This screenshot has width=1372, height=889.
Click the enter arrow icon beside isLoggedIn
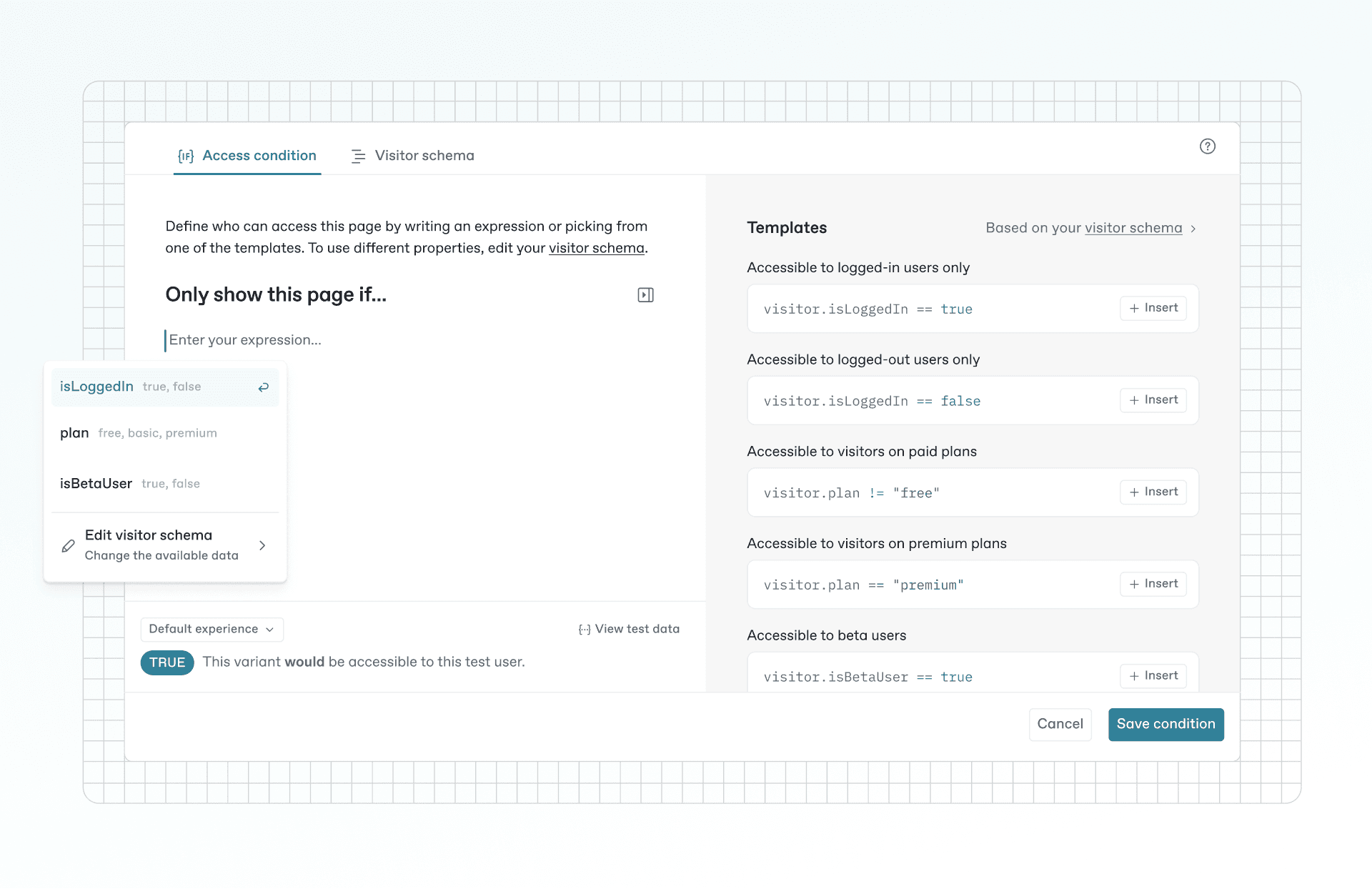[x=264, y=387]
